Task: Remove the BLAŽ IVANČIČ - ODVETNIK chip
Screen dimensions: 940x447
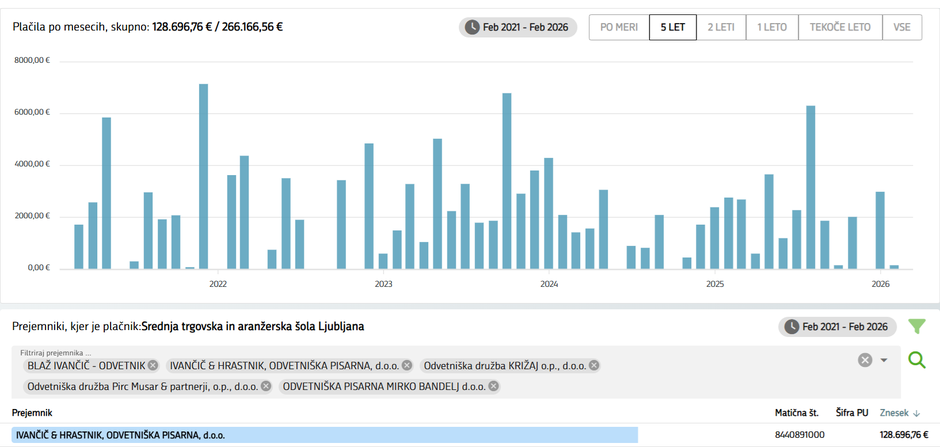Action: point(153,365)
